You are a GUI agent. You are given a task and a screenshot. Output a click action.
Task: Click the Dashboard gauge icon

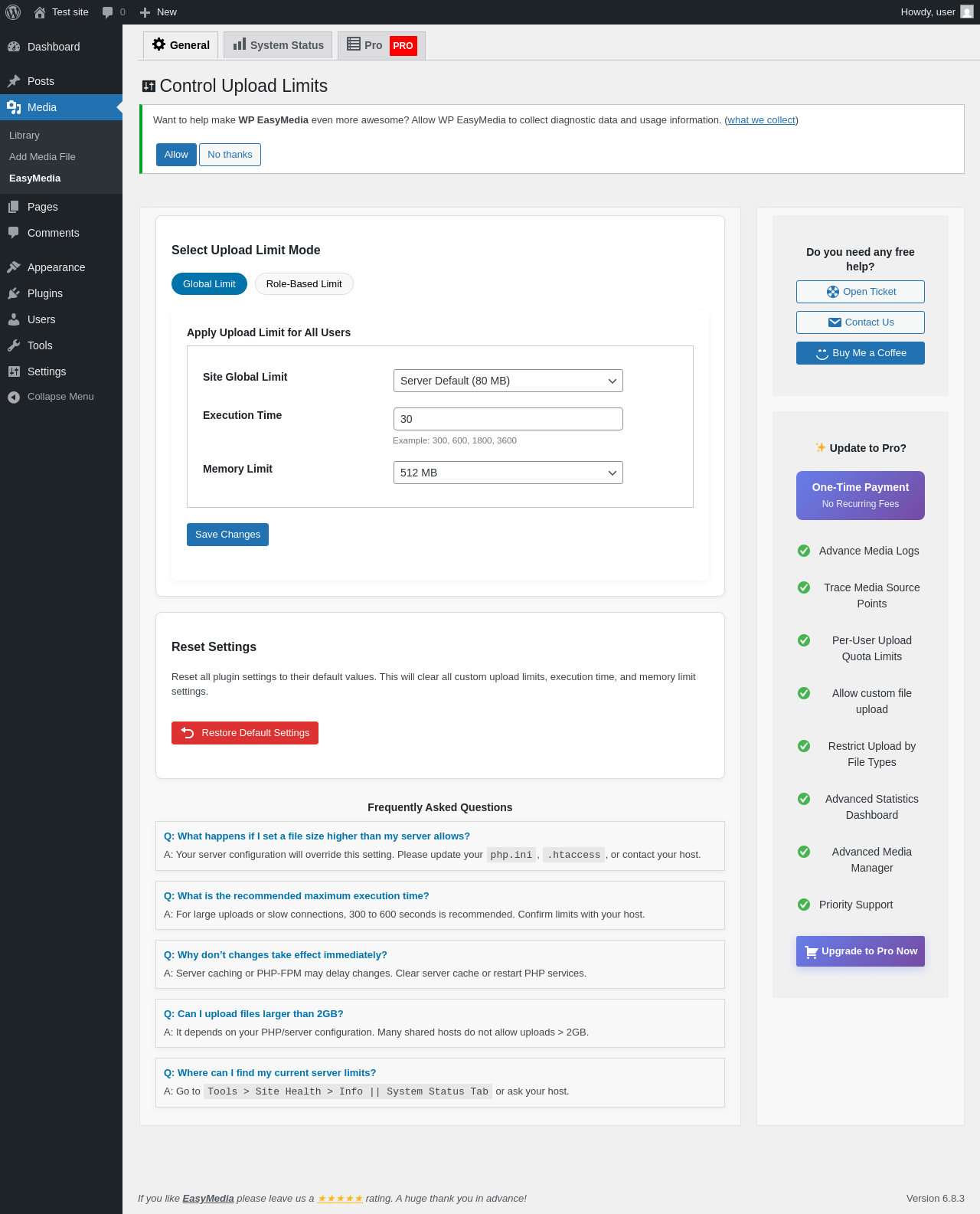pos(14,47)
